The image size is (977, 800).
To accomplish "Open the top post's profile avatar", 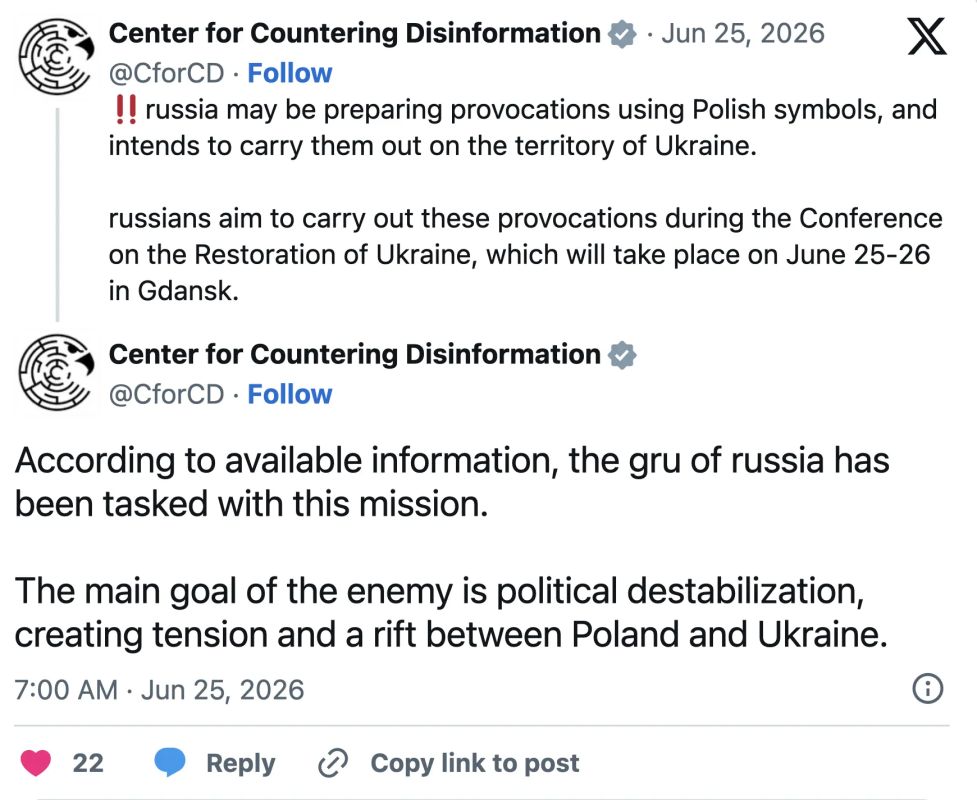I will [56, 57].
